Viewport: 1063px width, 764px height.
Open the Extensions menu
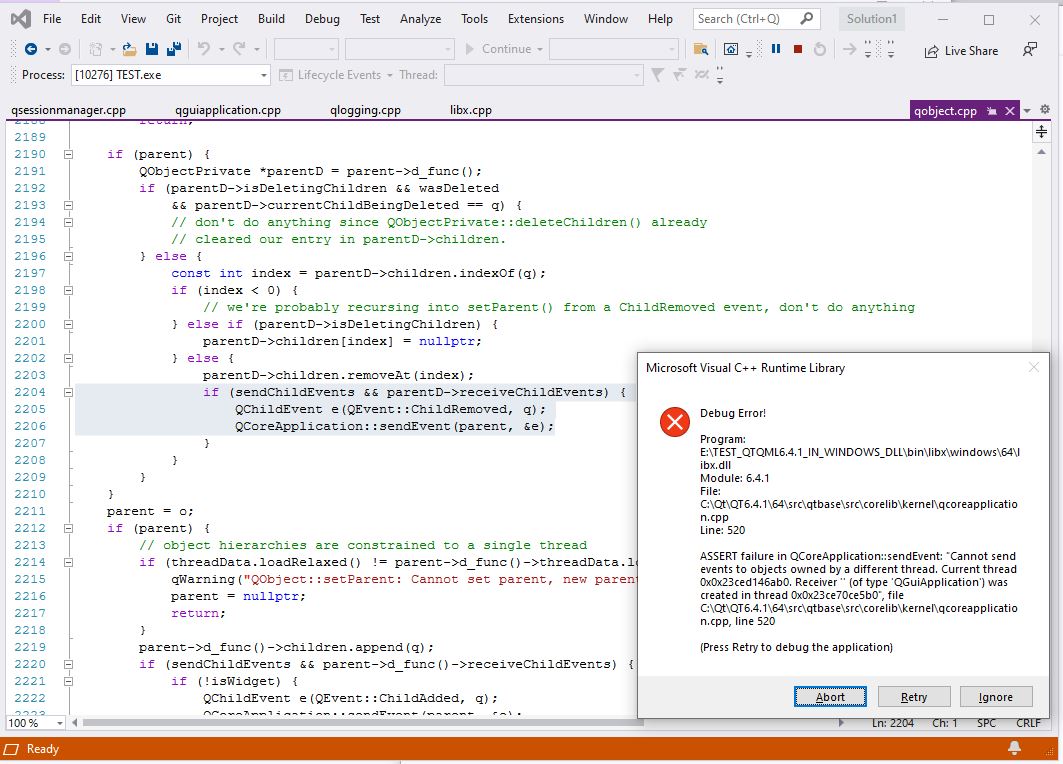coord(536,19)
